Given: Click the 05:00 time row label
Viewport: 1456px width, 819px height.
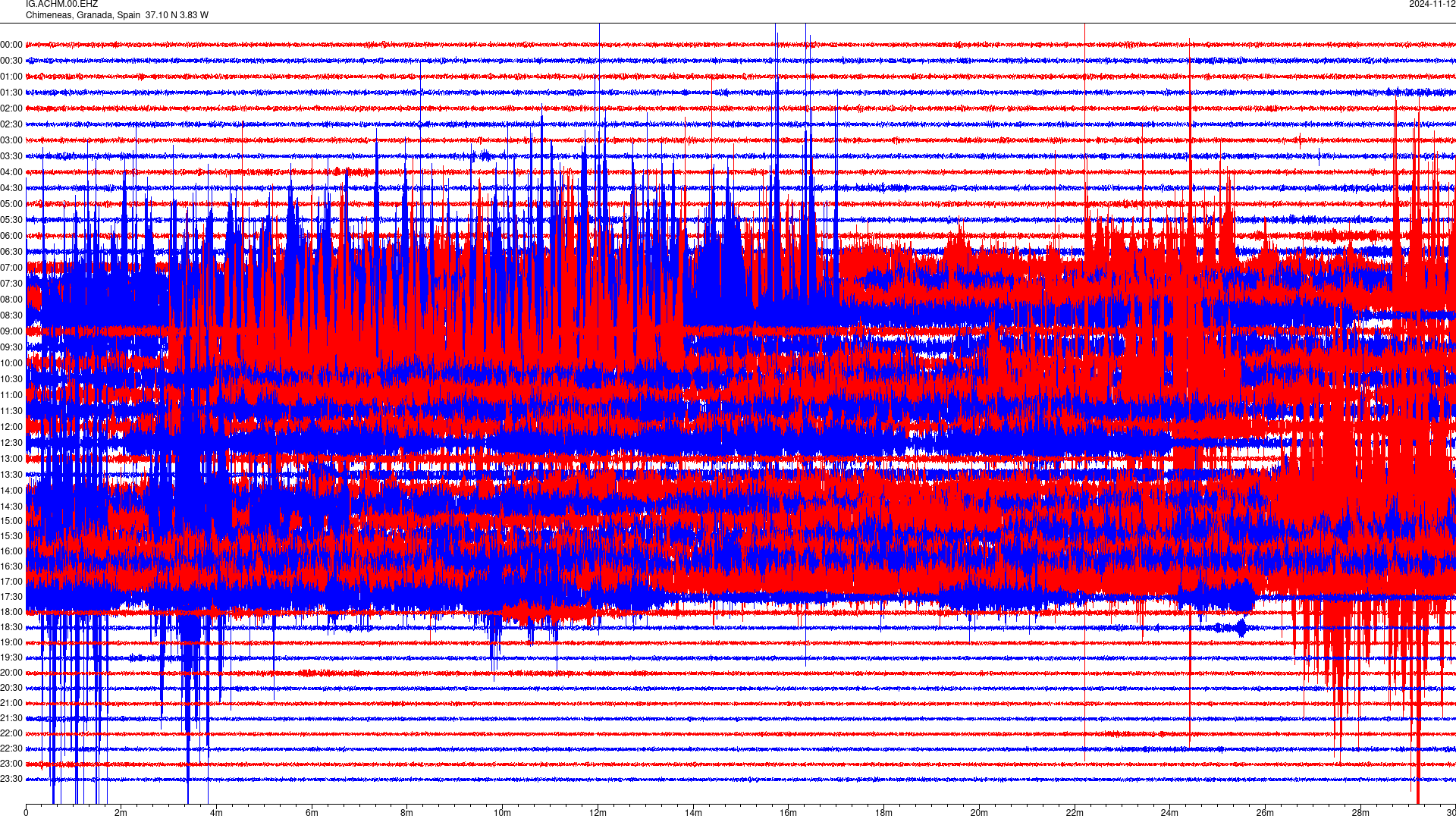Looking at the screenshot, I should click(11, 204).
